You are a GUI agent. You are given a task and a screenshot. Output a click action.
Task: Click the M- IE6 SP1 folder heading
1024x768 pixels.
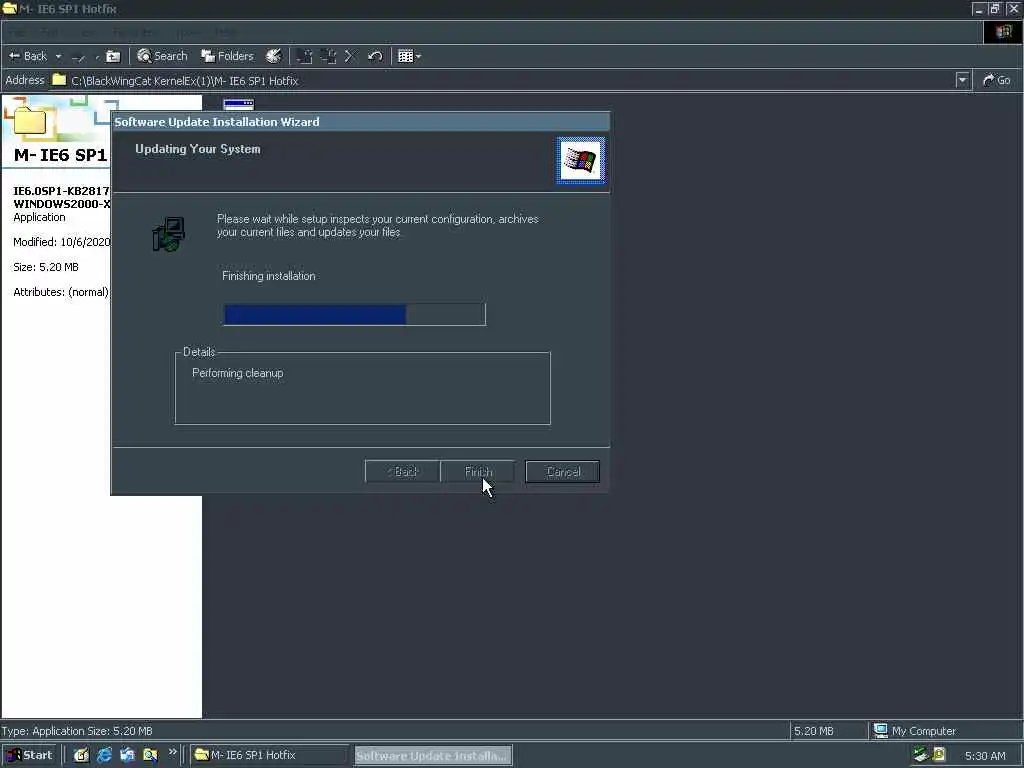(x=60, y=155)
